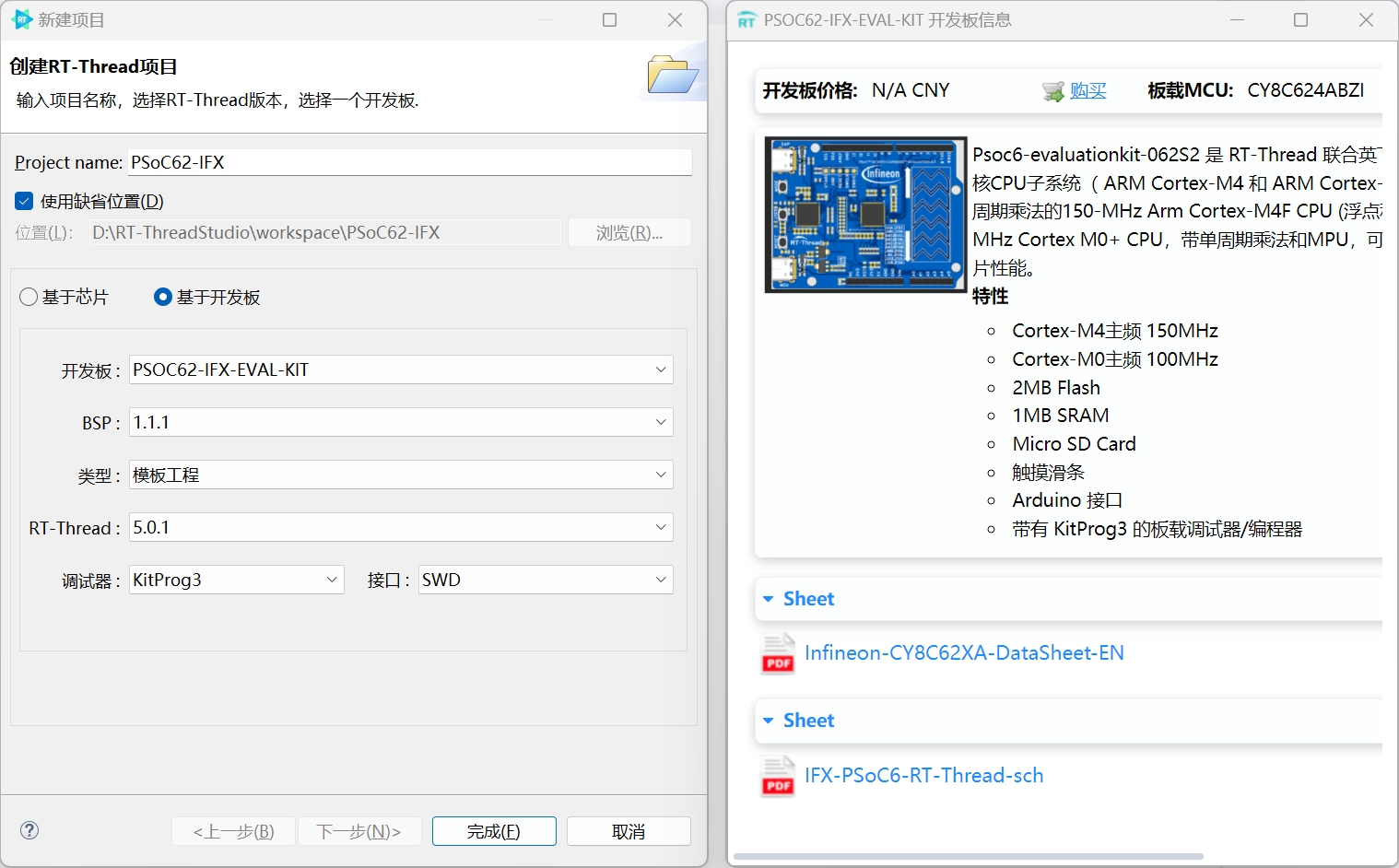
Task: Click the 完成(F) button
Action: tap(494, 831)
